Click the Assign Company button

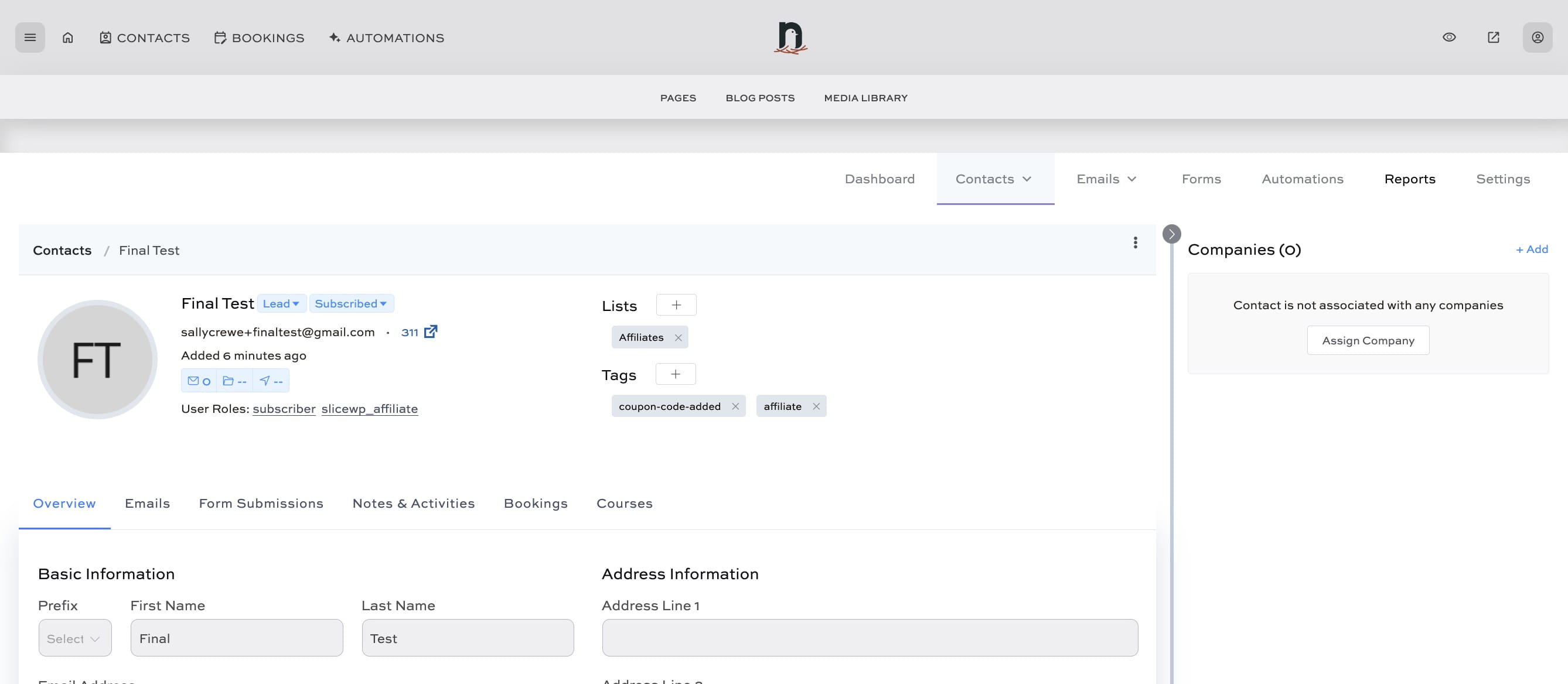pyautogui.click(x=1368, y=340)
